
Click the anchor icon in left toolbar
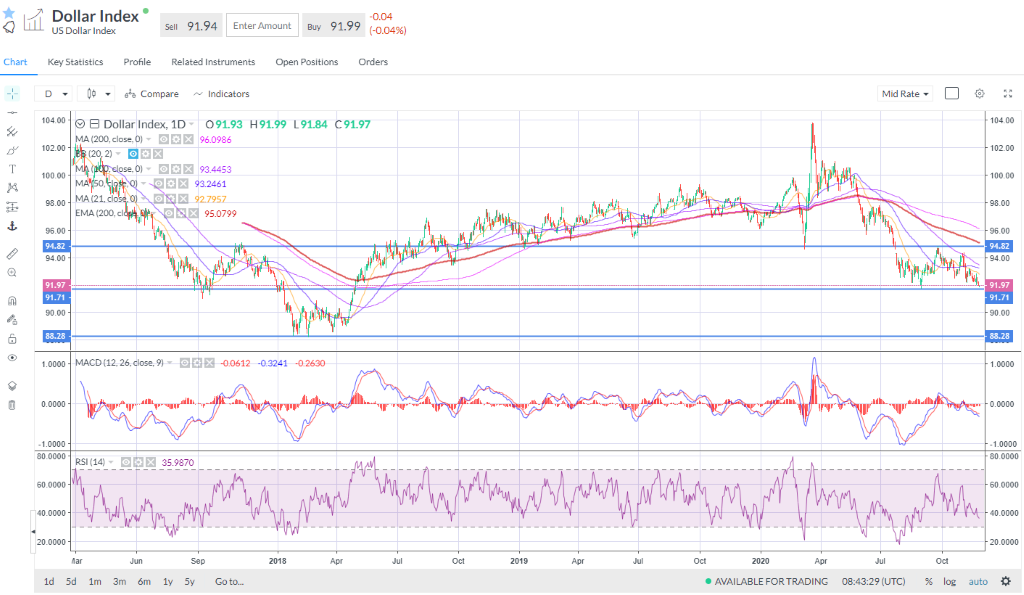(x=12, y=226)
